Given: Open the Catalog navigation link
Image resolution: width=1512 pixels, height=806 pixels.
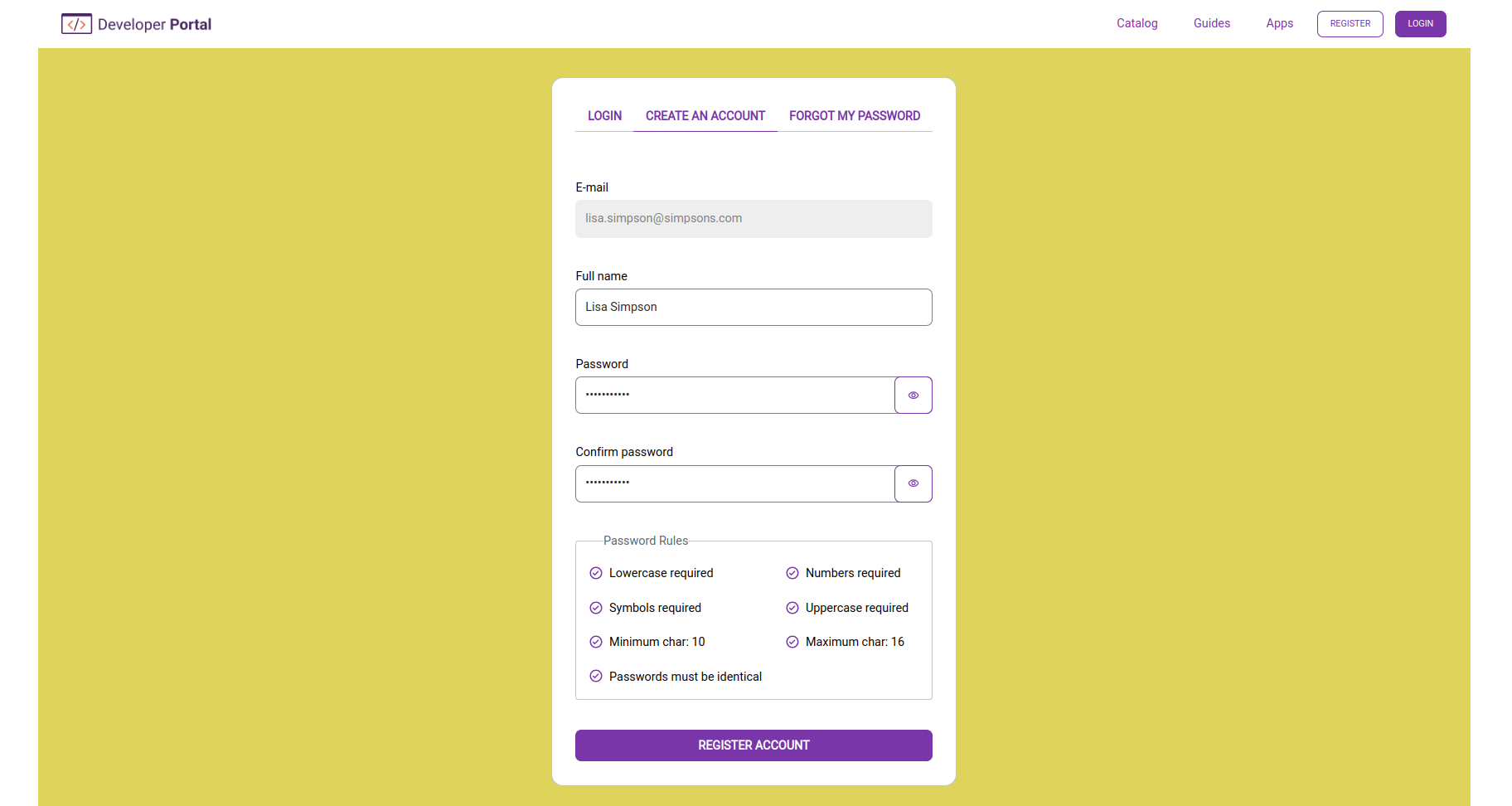Looking at the screenshot, I should (1136, 23).
